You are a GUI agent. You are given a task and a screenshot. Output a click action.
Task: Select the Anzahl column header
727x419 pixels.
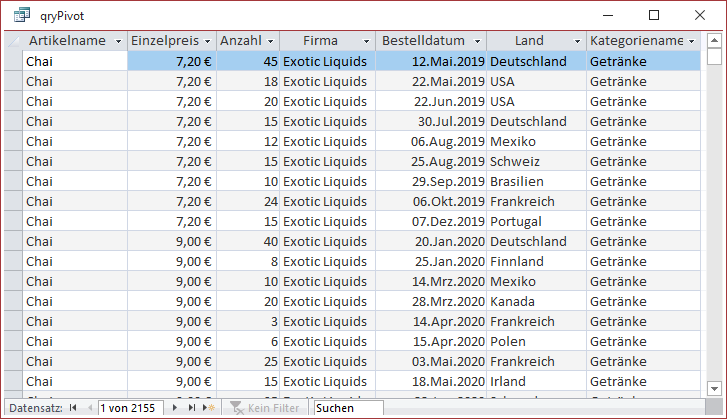240,41
